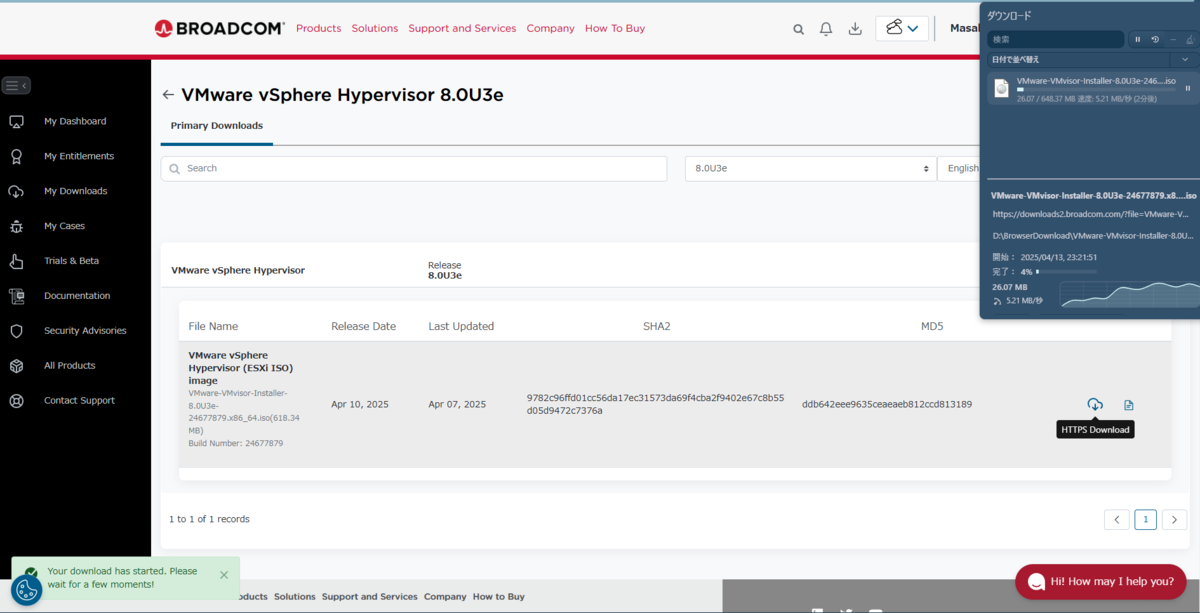
Task: Go back using the arrow beside page title
Action: 168,95
